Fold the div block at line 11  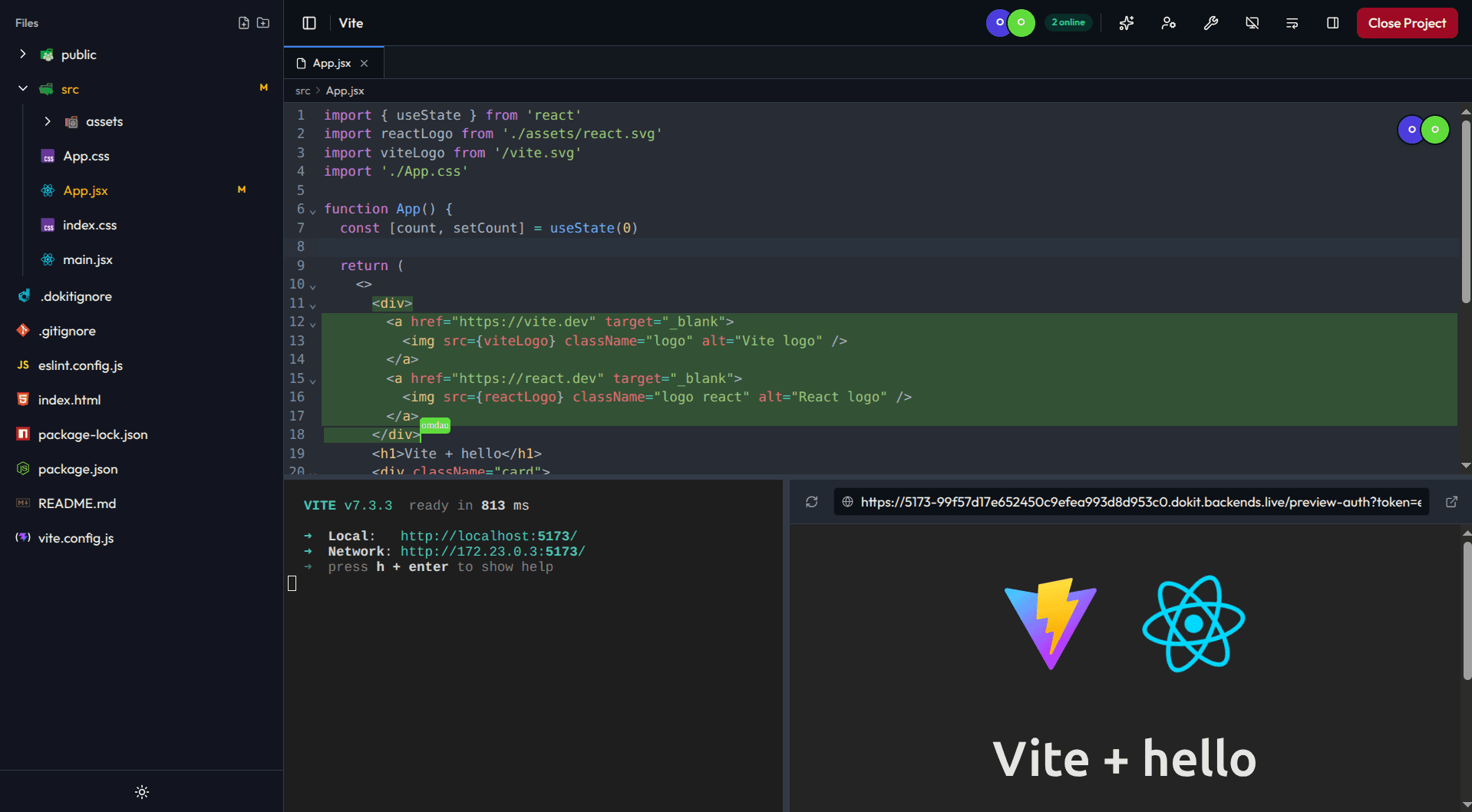[313, 305]
